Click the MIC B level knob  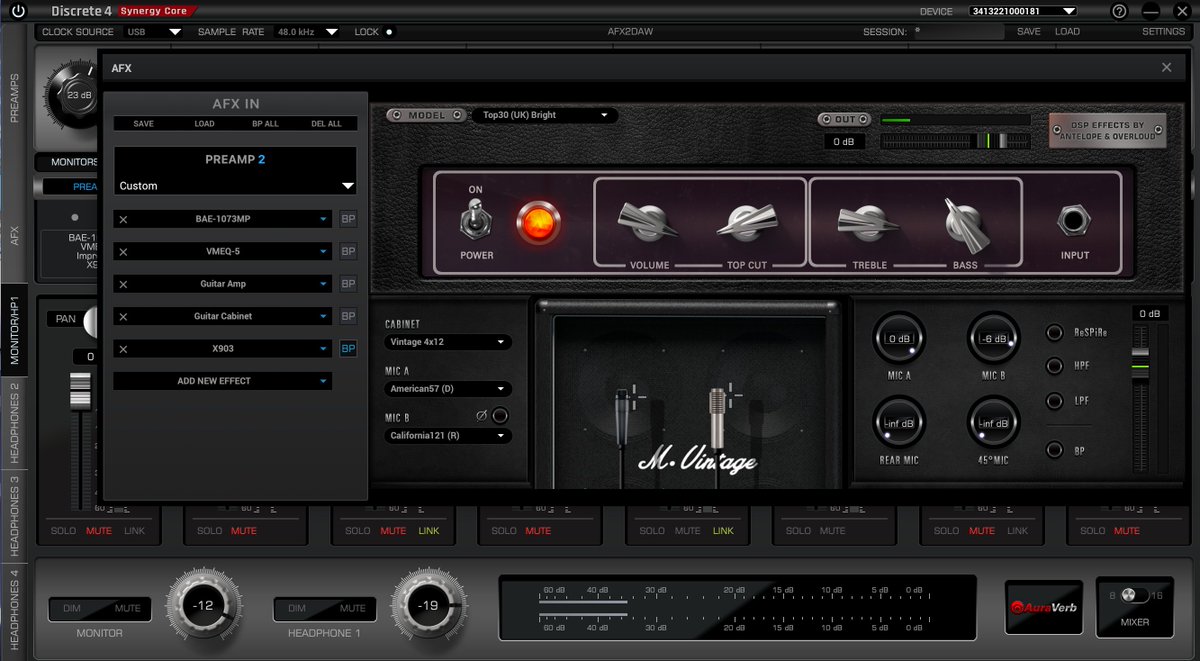pos(993,338)
